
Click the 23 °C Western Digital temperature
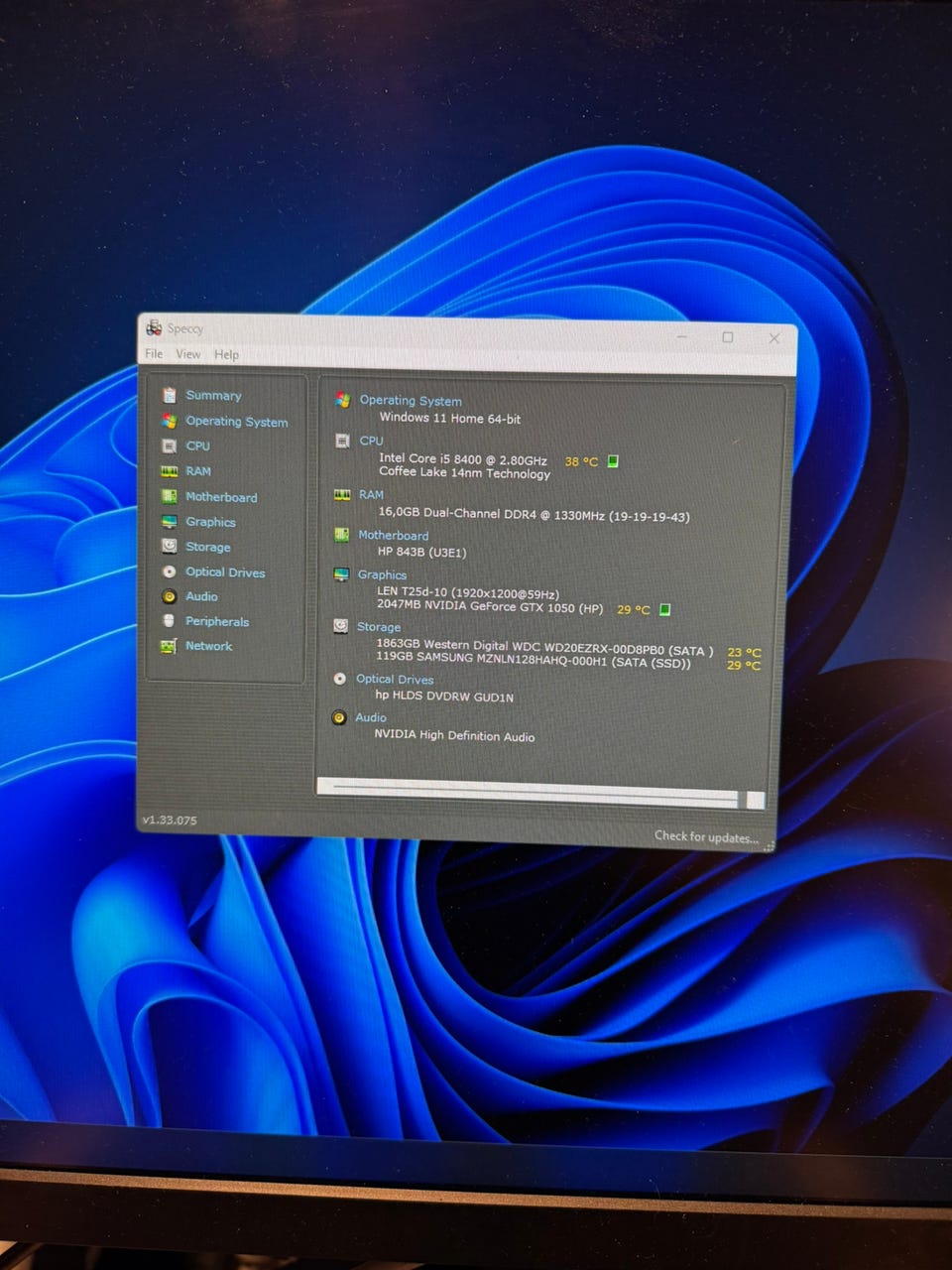click(744, 652)
